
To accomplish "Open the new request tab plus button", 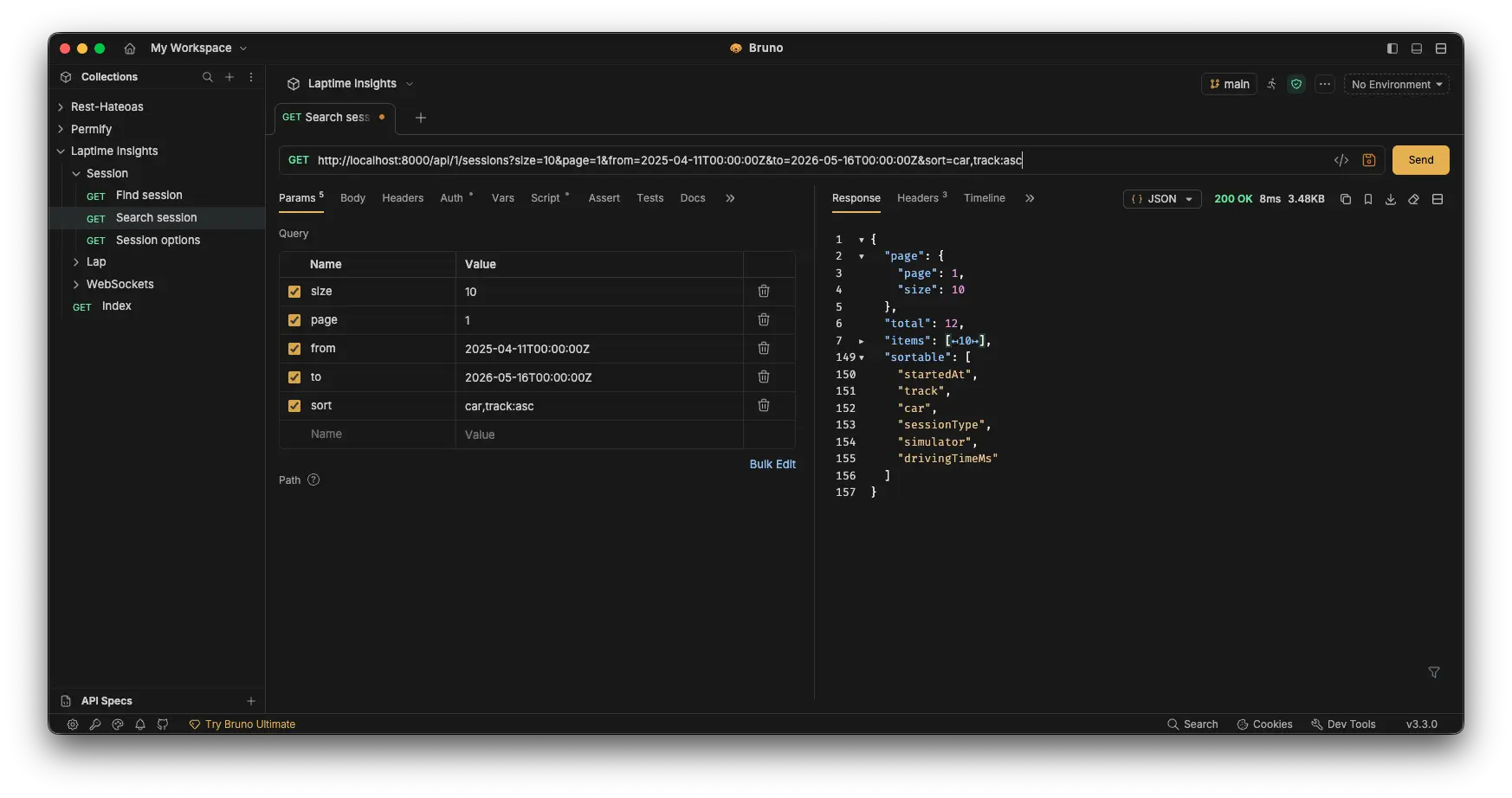I will point(421,118).
